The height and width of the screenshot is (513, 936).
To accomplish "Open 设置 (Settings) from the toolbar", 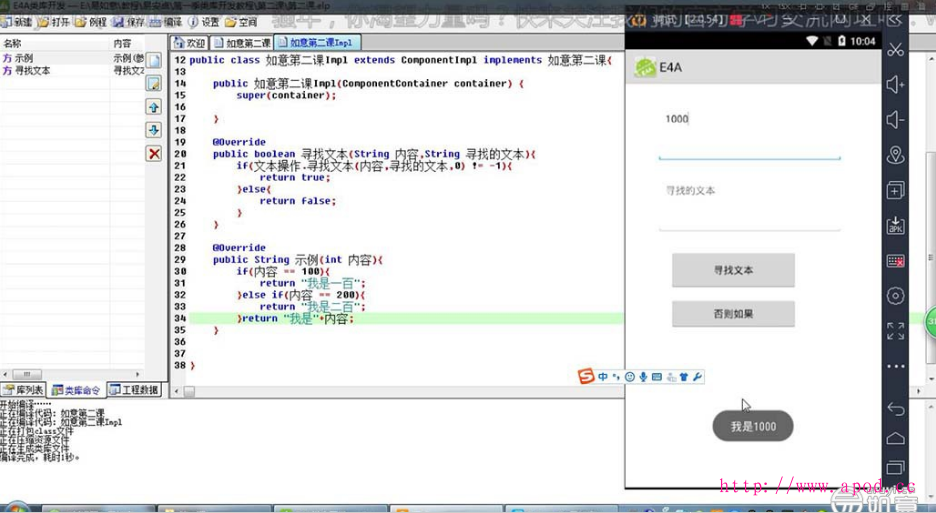I will click(x=203, y=21).
